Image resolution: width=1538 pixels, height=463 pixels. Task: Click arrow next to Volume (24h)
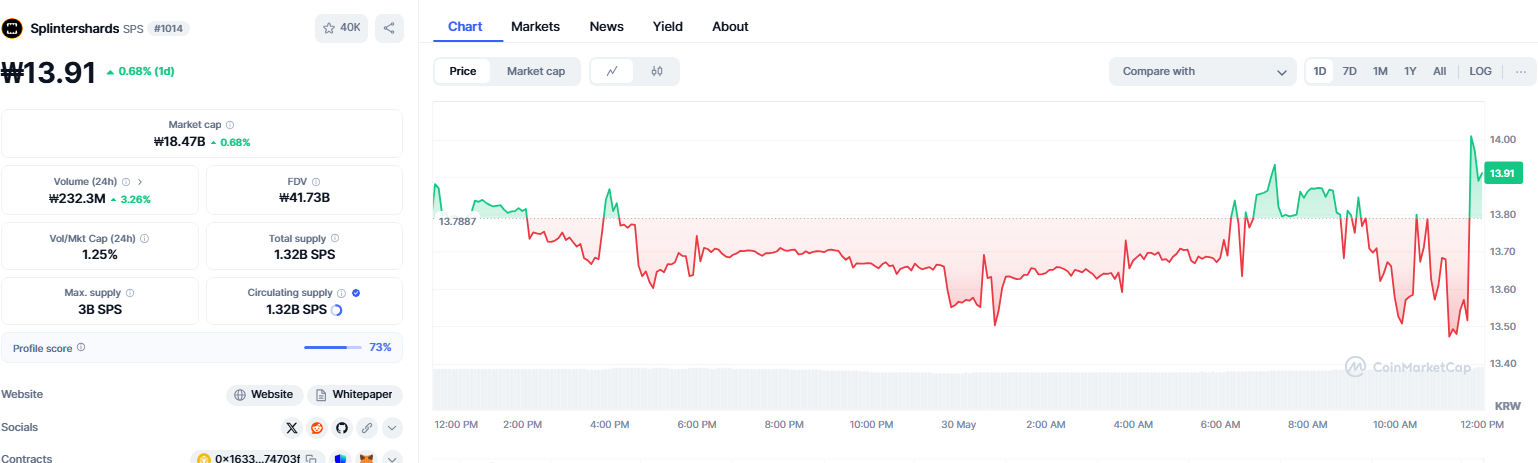coord(140,182)
